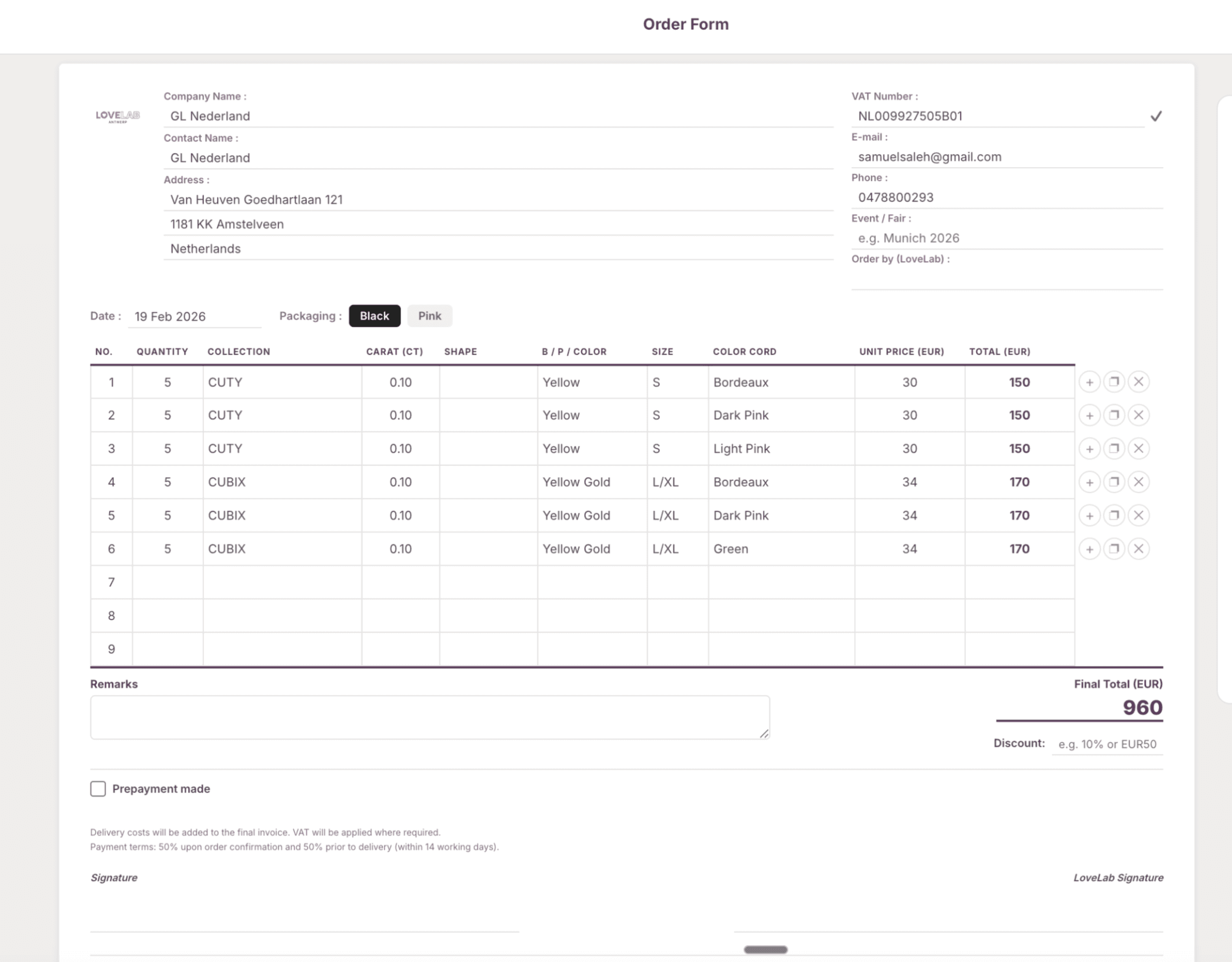The image size is (1232, 962).
Task: Add a new row under the CUTY Bordeaux item
Action: point(1090,382)
